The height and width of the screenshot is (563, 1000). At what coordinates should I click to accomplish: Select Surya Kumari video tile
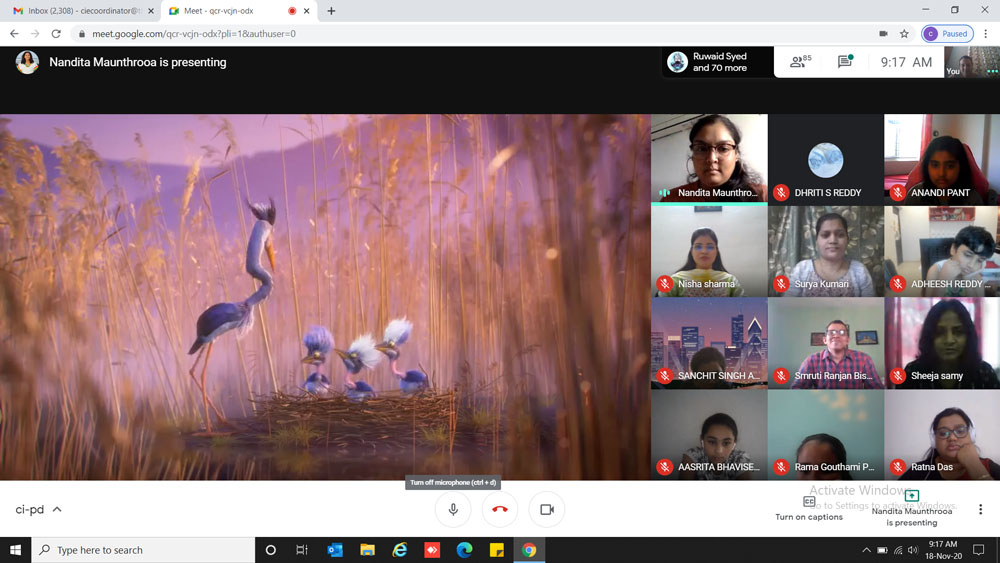(x=826, y=251)
